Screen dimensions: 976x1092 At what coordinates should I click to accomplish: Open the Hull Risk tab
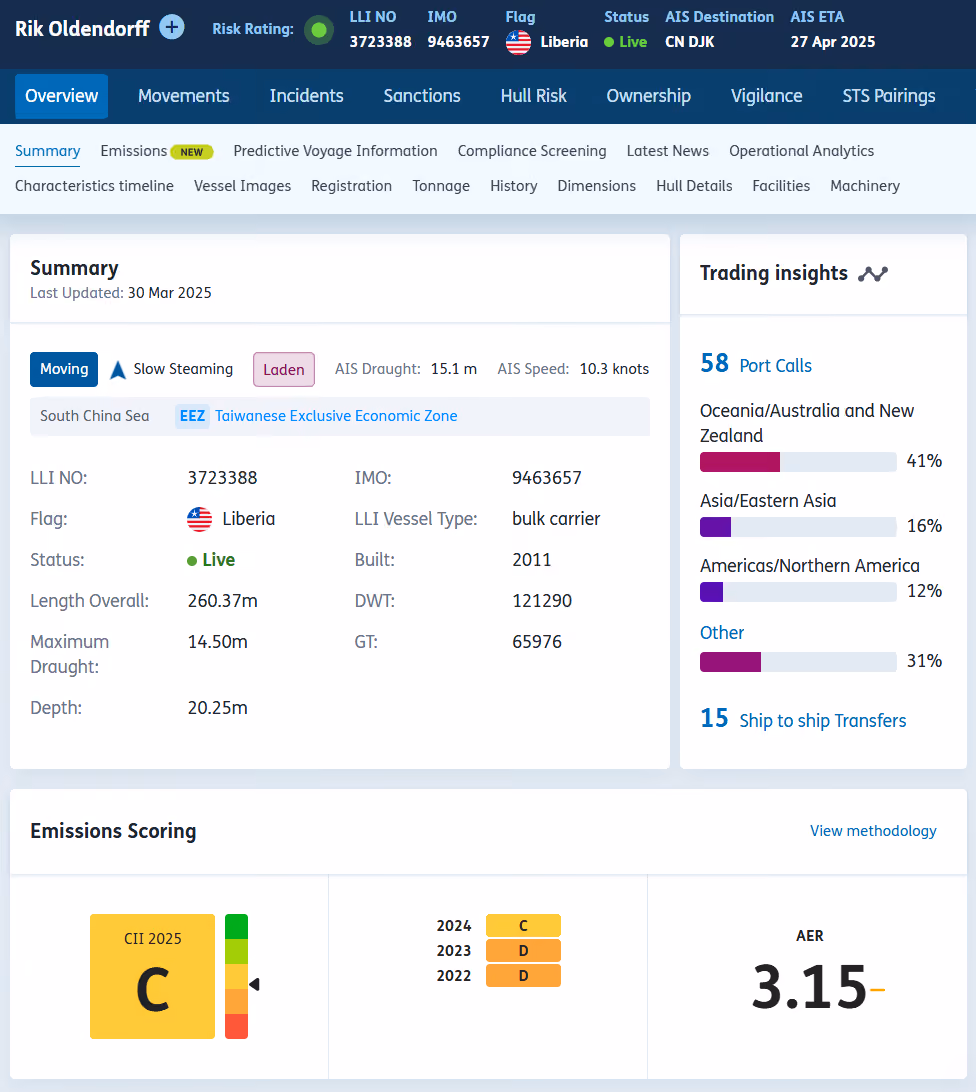(534, 96)
